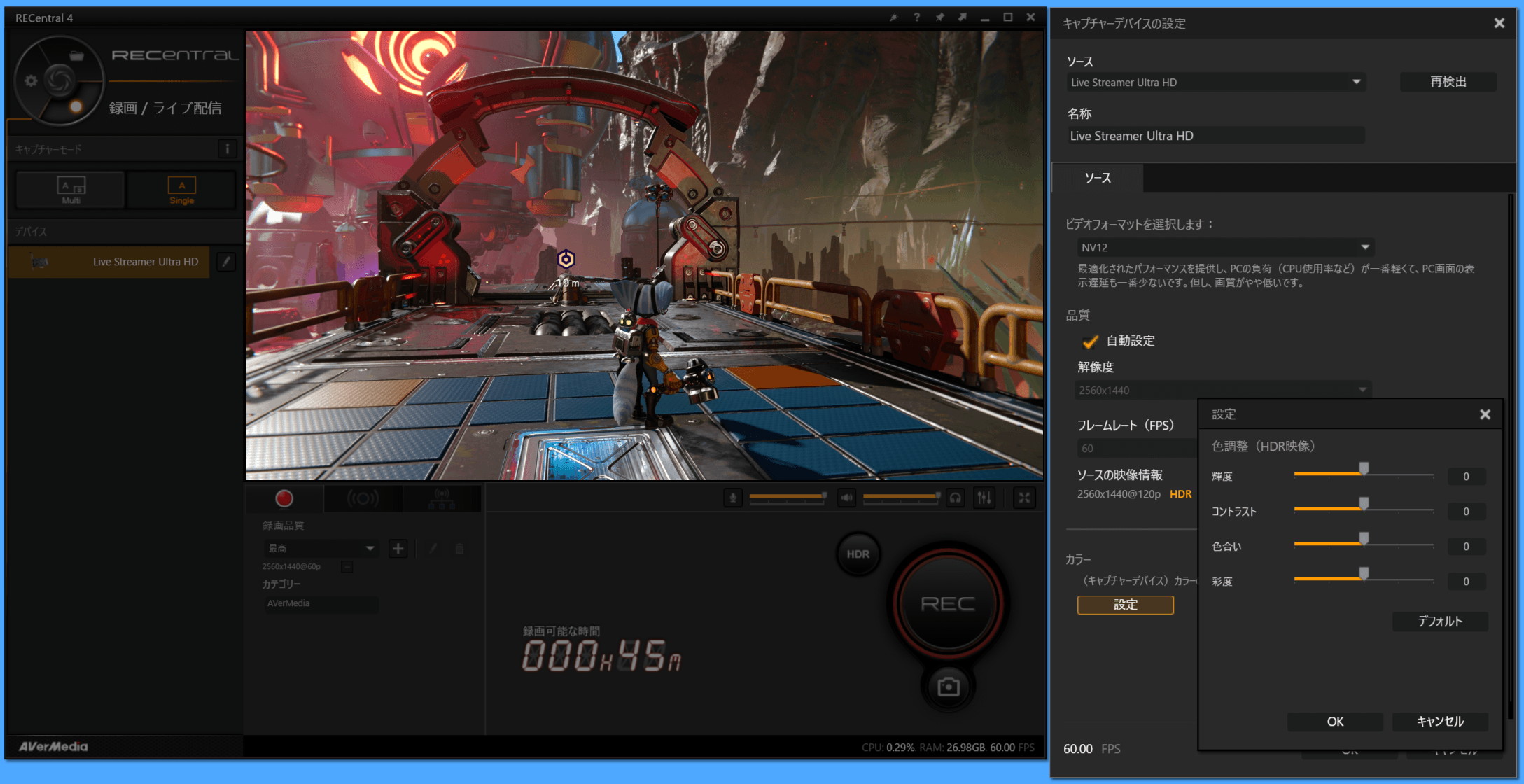
Task: Mute the microphone icon
Action: click(733, 498)
